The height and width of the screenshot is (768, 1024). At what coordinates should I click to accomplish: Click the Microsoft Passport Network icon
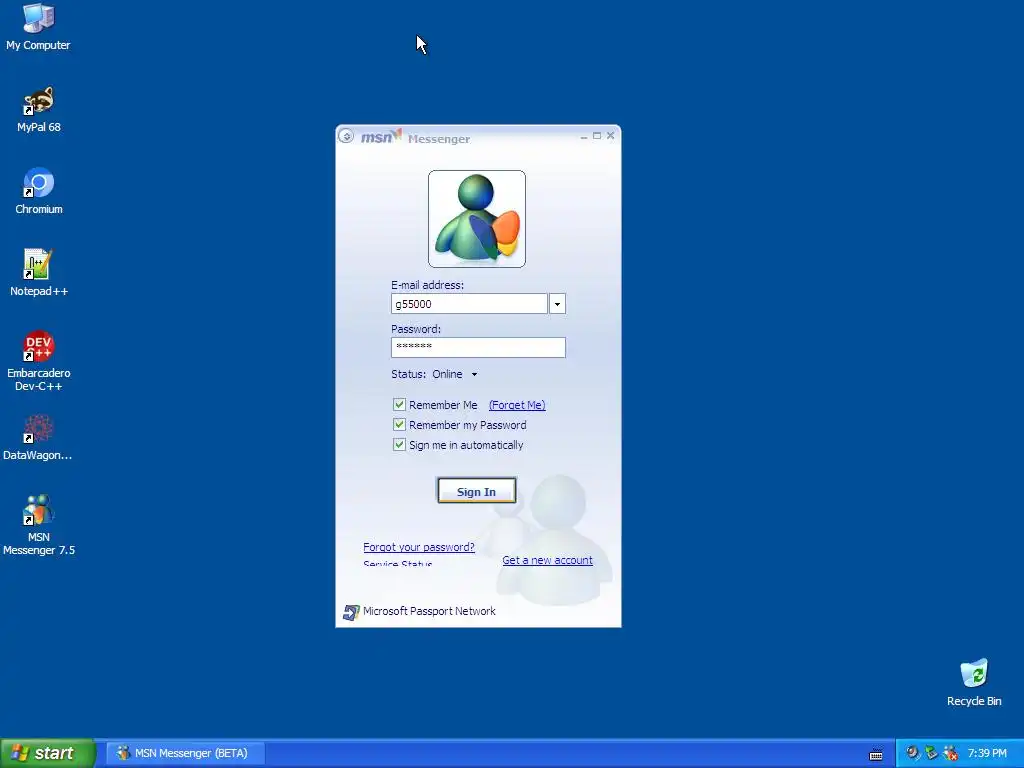(351, 612)
